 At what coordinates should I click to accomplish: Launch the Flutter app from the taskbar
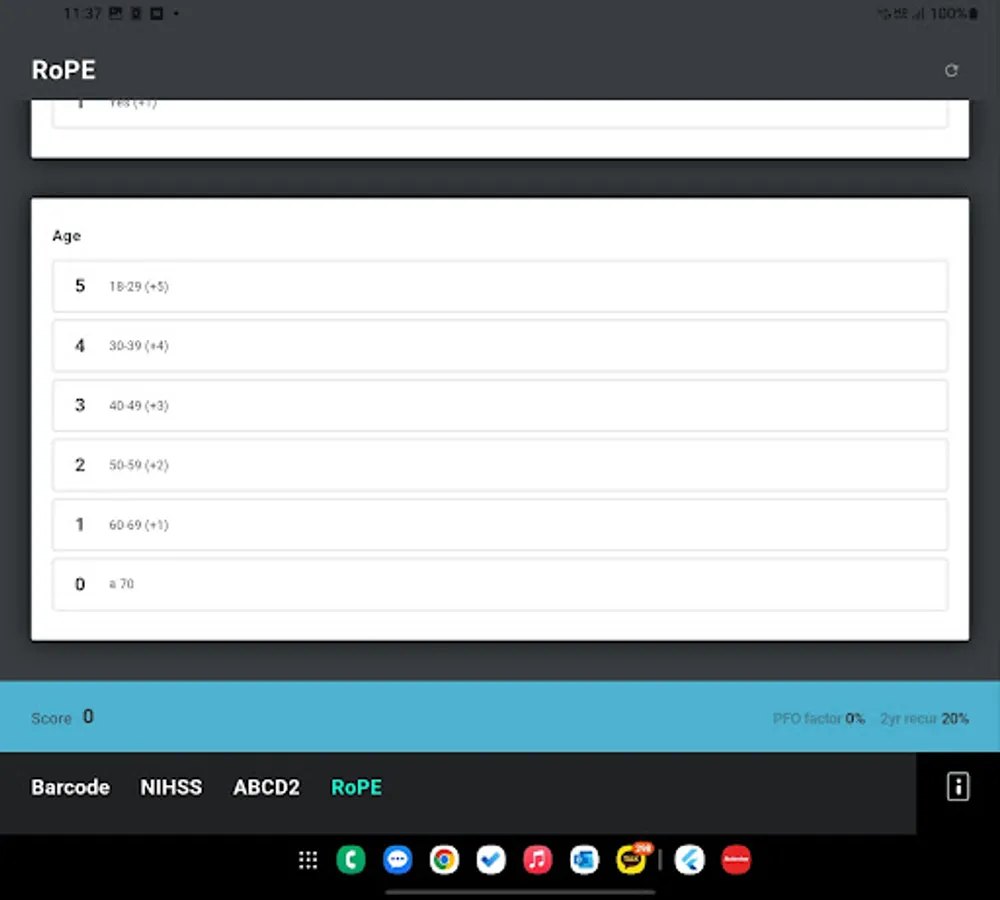coord(690,859)
